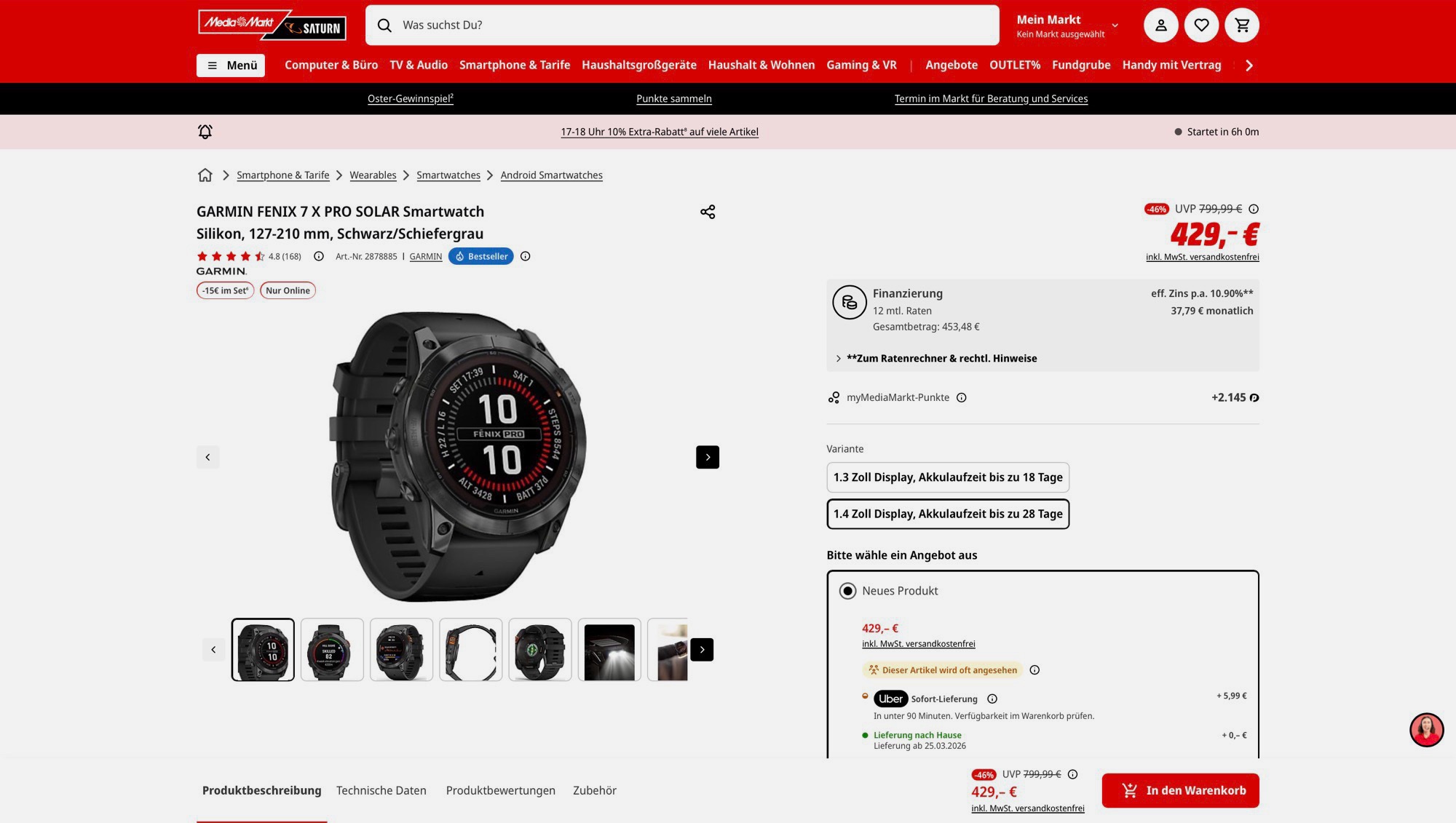Go to the home breadcrumb icon

205,175
